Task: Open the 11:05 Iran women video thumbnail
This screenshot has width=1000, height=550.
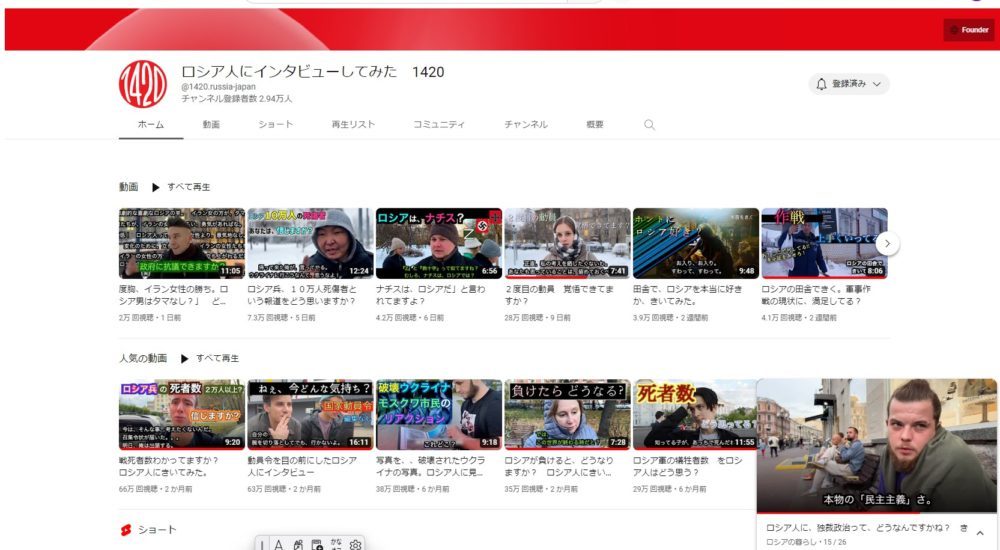Action: click(x=182, y=243)
